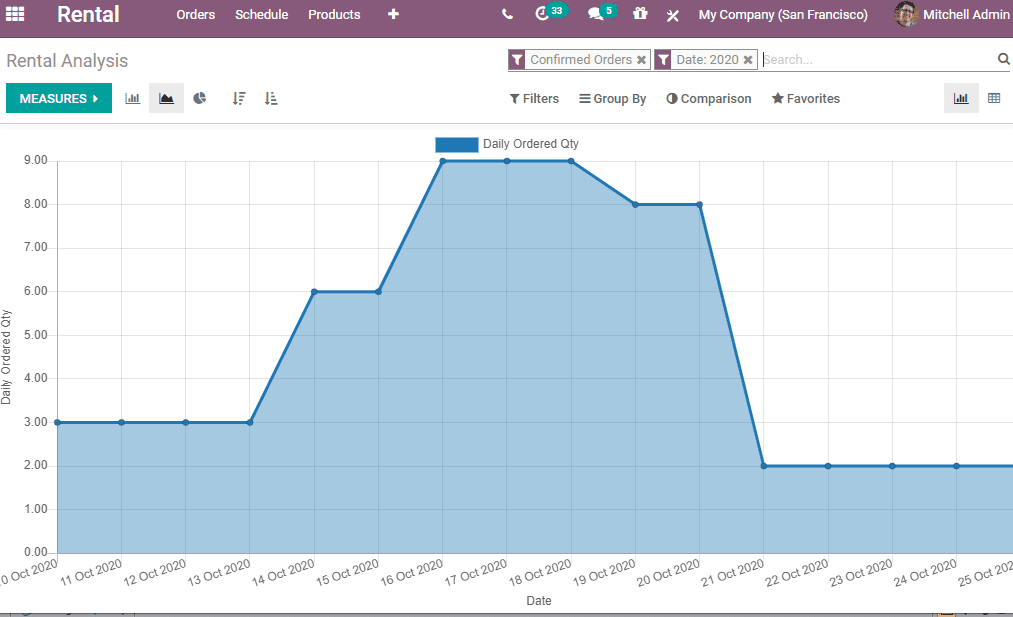Click into the Search field
1013x617 pixels.
879,59
